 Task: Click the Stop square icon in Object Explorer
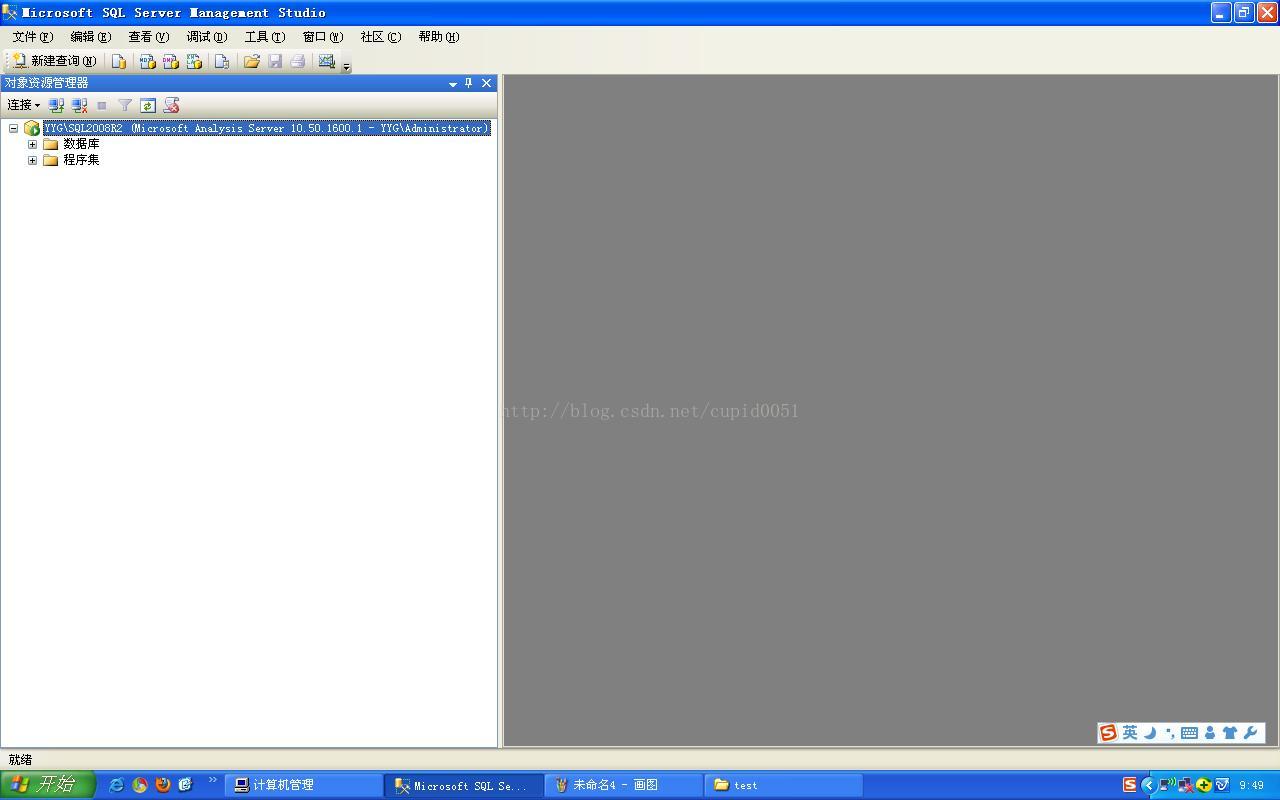[x=102, y=105]
